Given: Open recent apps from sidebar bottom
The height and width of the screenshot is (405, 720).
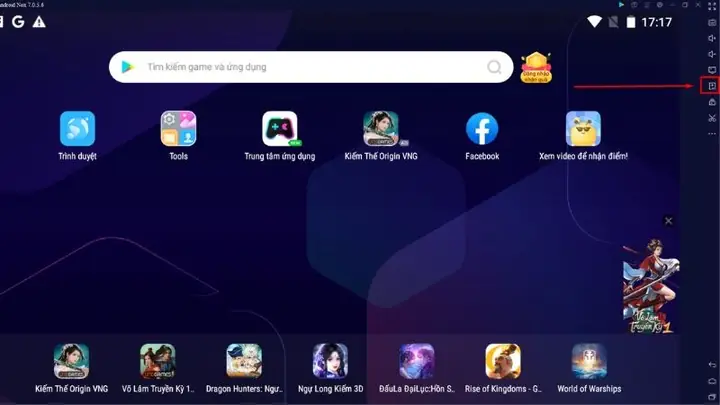Looking at the screenshot, I should tap(711, 397).
